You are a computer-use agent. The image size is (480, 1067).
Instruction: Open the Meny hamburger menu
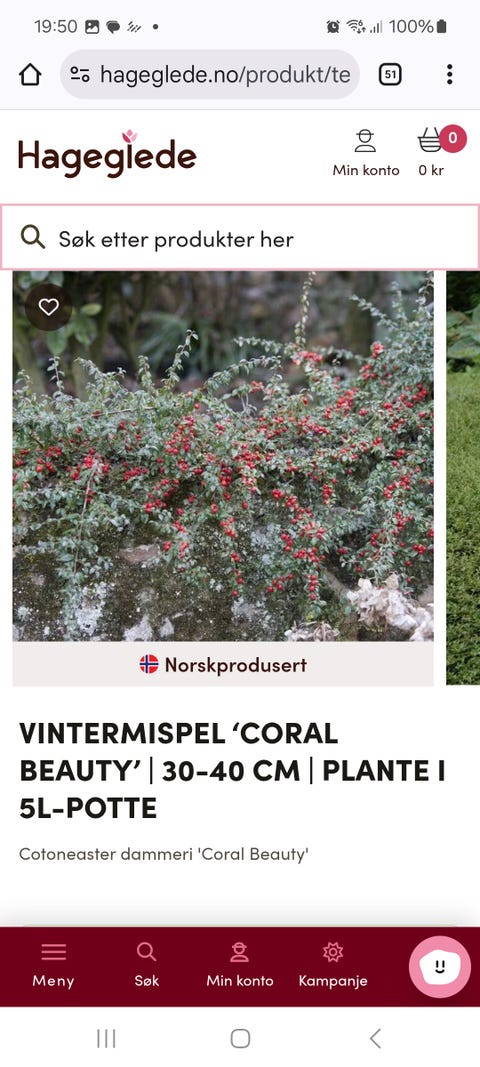[53, 965]
